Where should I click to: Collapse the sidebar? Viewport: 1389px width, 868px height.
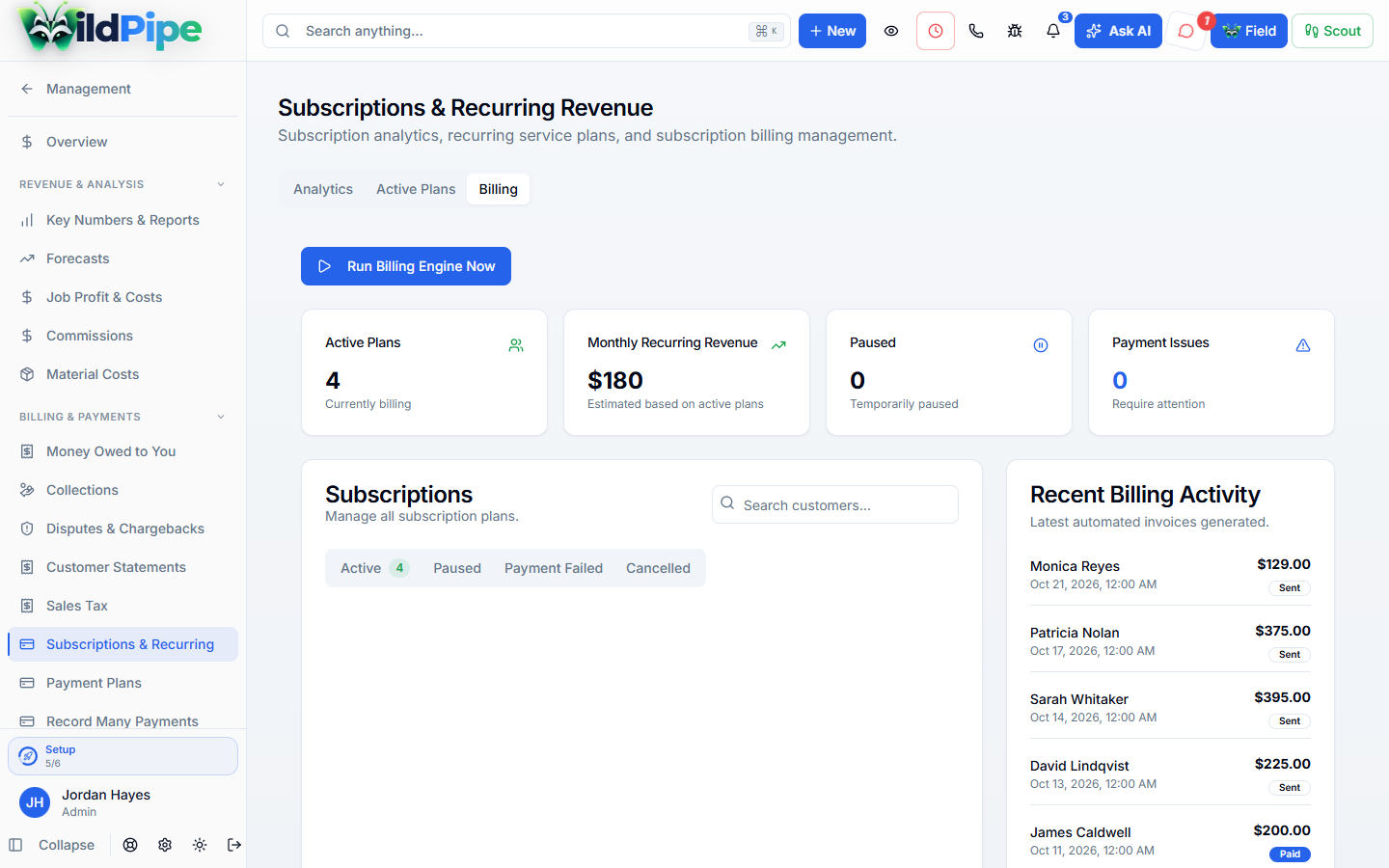coord(53,845)
